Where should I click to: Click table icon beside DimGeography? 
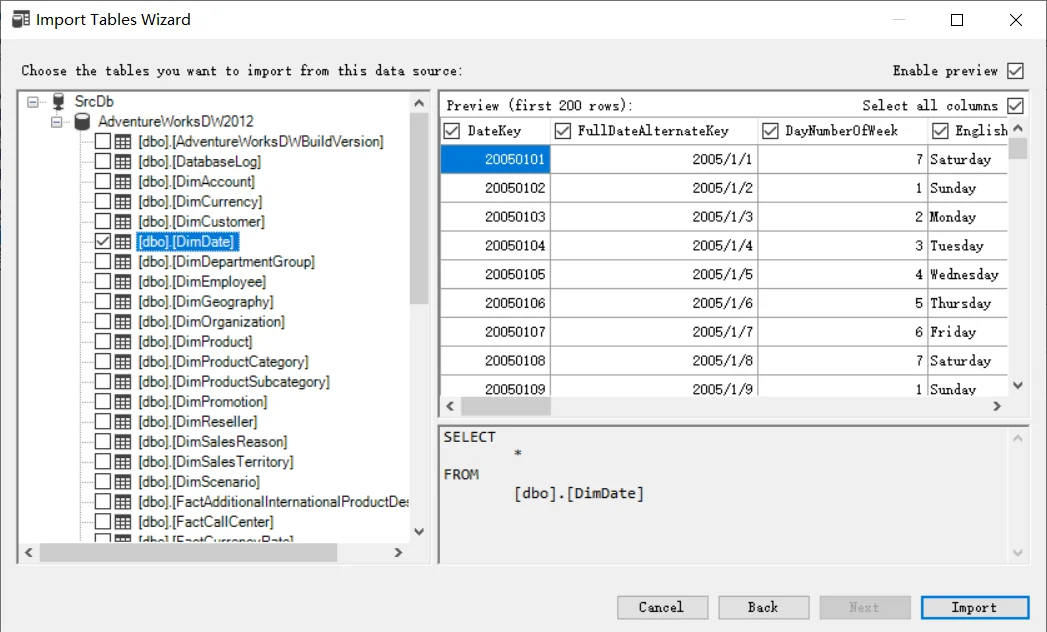123,302
